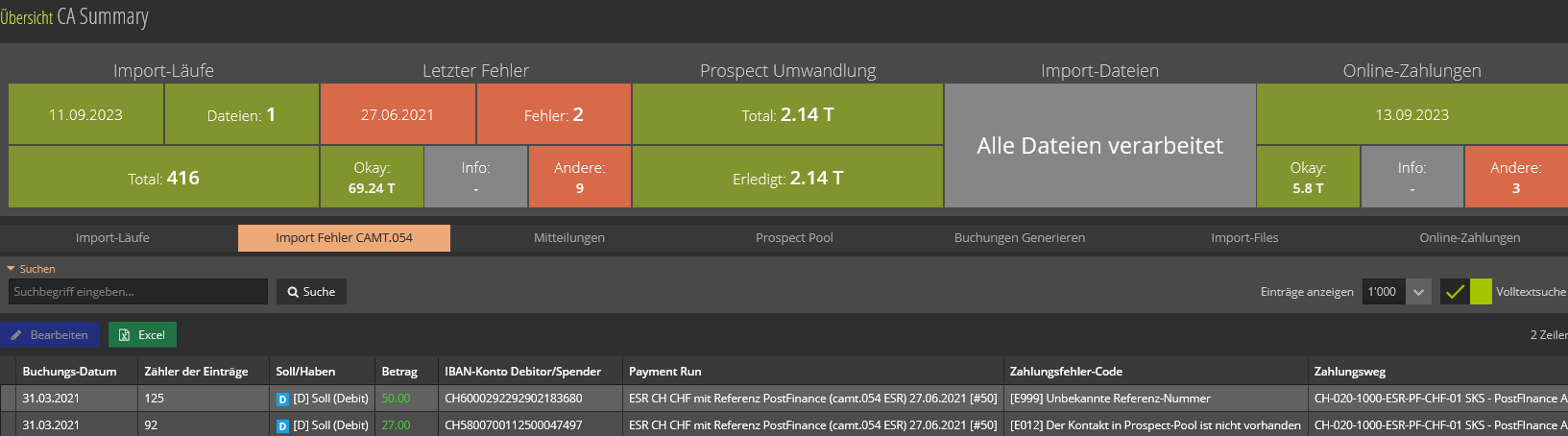
Task: Click the blue D debit icon in the first row
Action: (282, 399)
